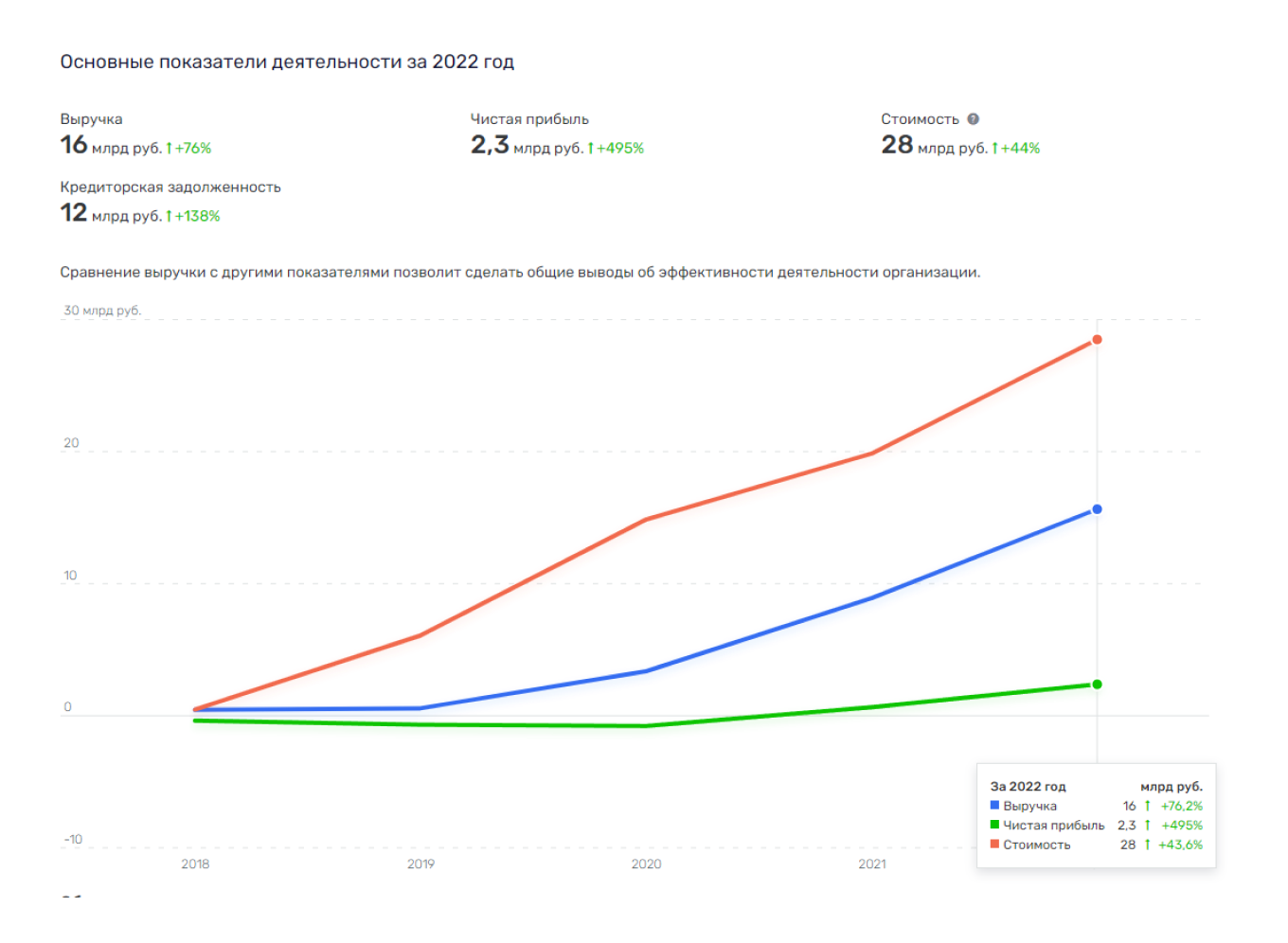Click the +138% growth value
The image size is (1288, 943).
pyautogui.click(x=197, y=216)
